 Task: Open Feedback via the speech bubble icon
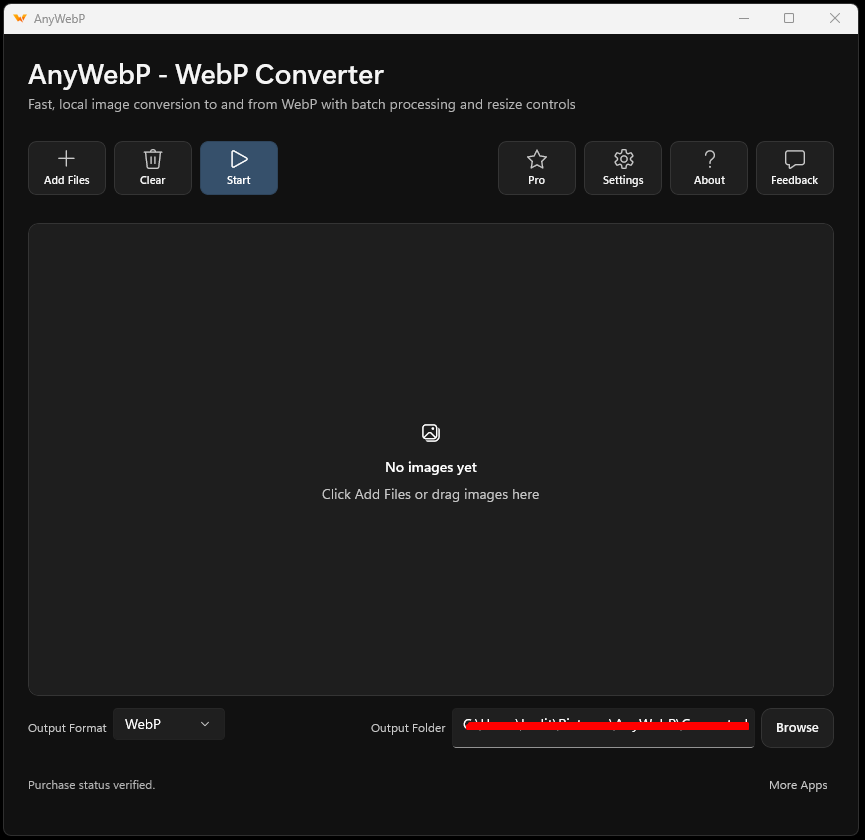pos(794,159)
